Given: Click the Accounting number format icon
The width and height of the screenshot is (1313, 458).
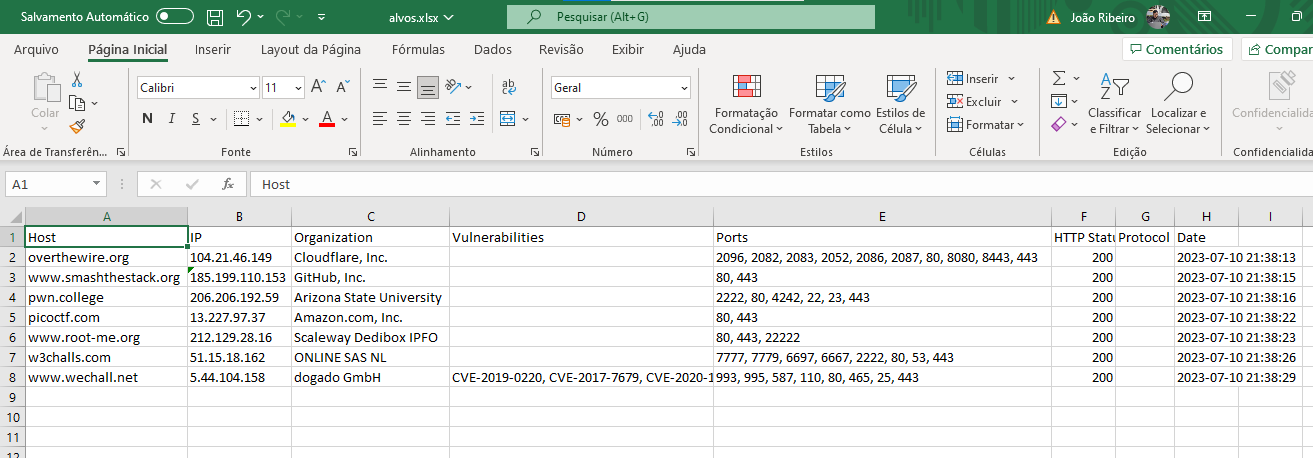Looking at the screenshot, I should pyautogui.click(x=562, y=119).
